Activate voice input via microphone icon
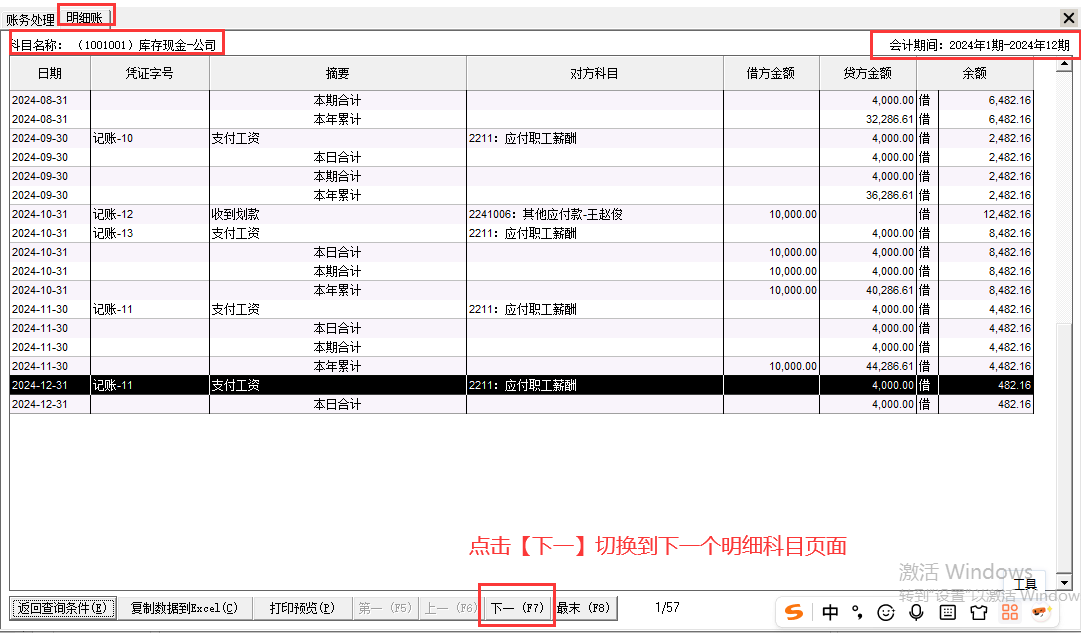The image size is (1081, 633). 915,612
